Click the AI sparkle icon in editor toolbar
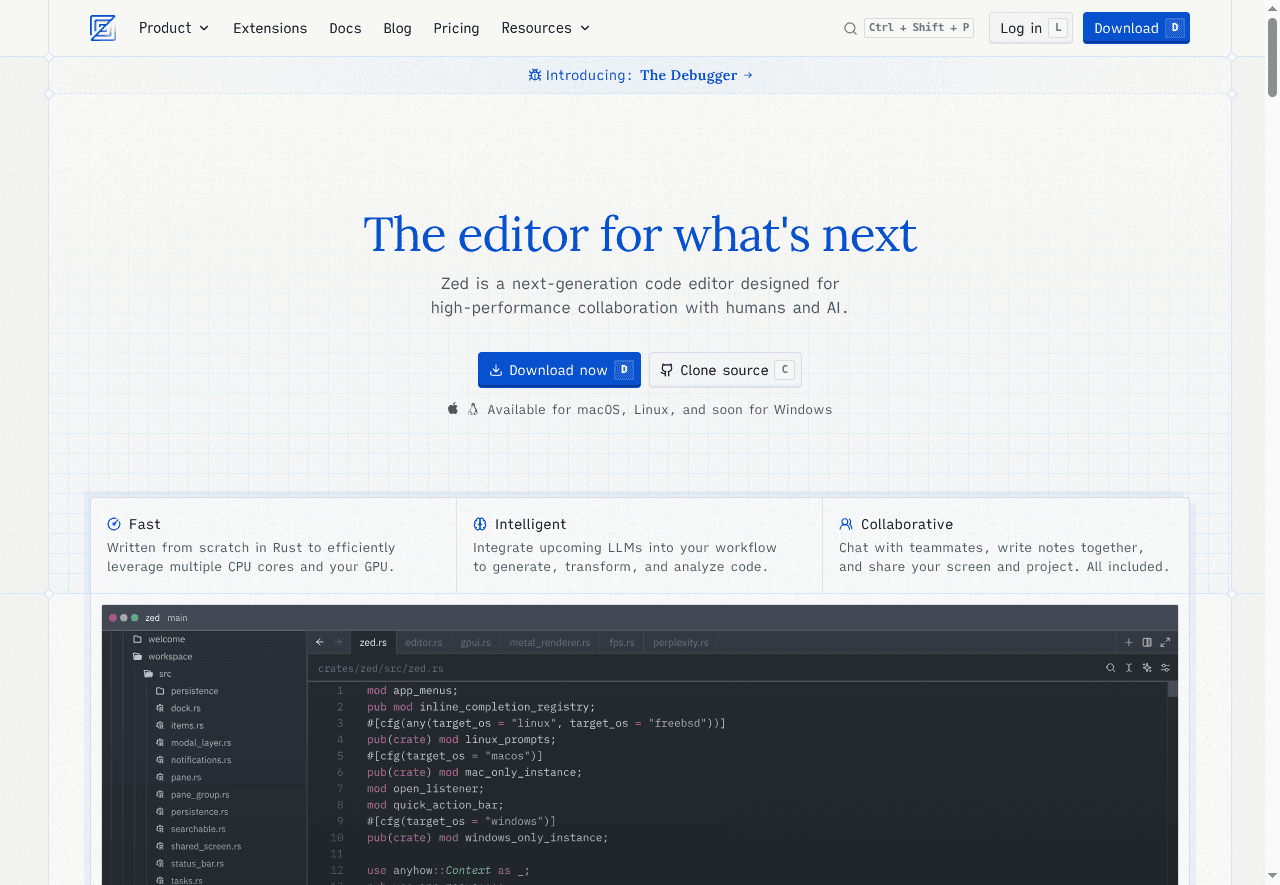Screen dimensions: 1280x885 1147,668
